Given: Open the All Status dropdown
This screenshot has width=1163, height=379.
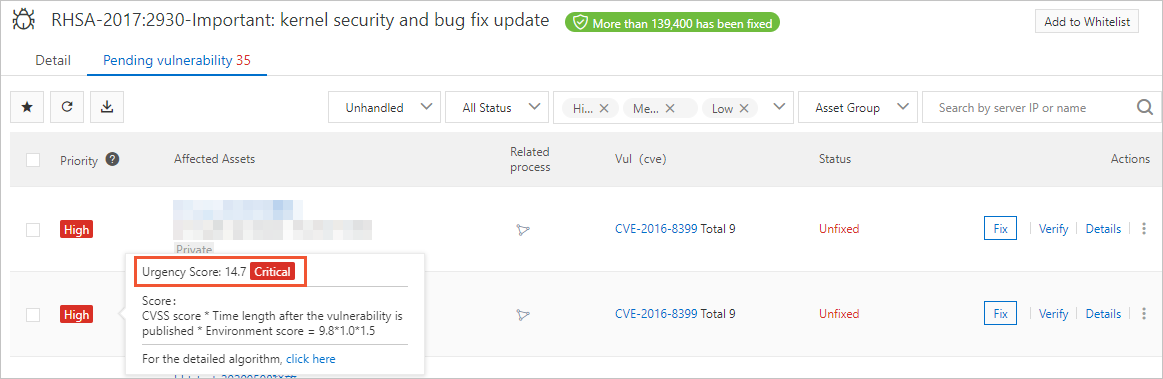Looking at the screenshot, I should coord(496,108).
